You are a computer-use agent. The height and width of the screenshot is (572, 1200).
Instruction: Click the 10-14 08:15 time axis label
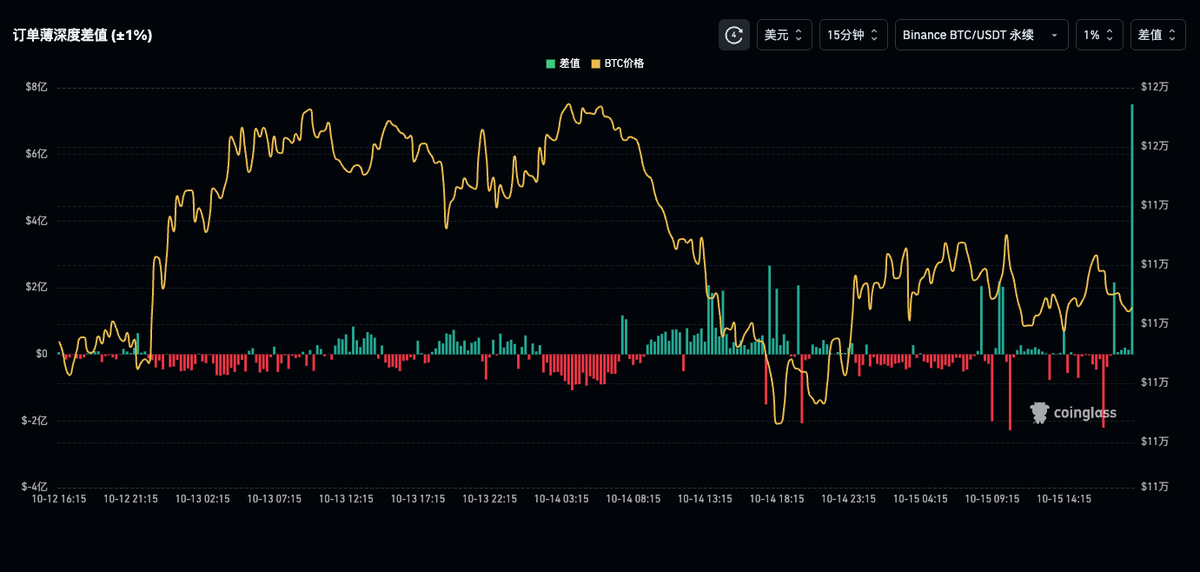(633, 498)
